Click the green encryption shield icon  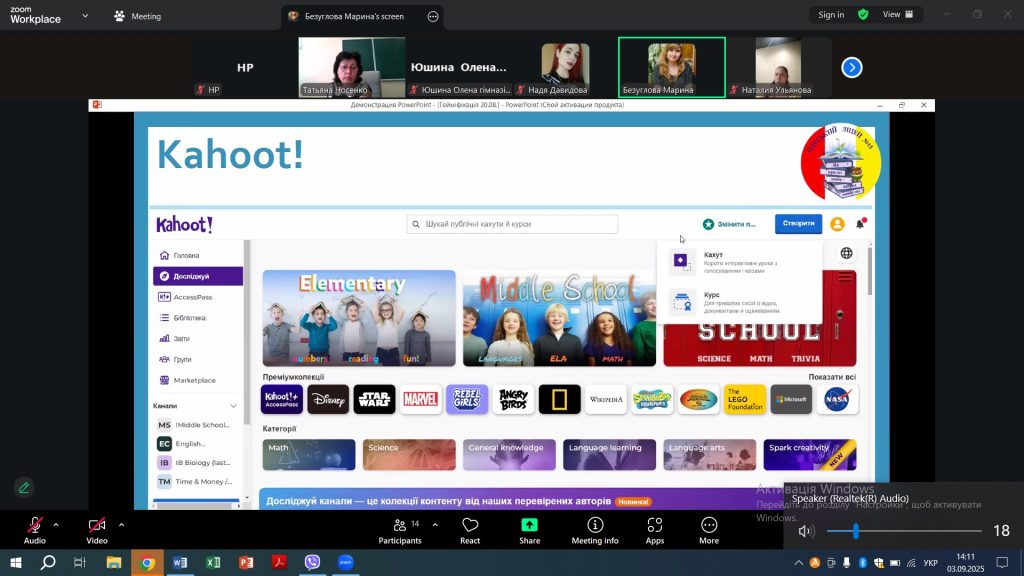pos(863,14)
